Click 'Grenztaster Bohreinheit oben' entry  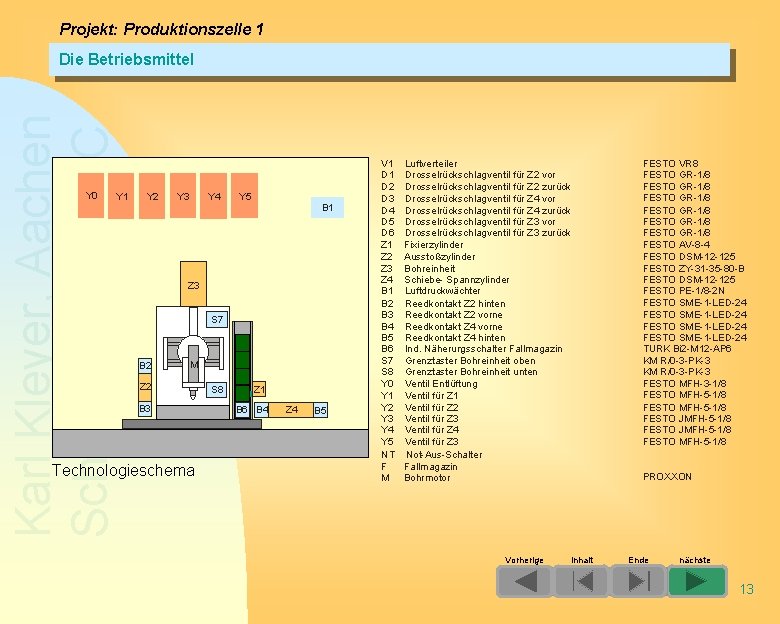coord(470,361)
